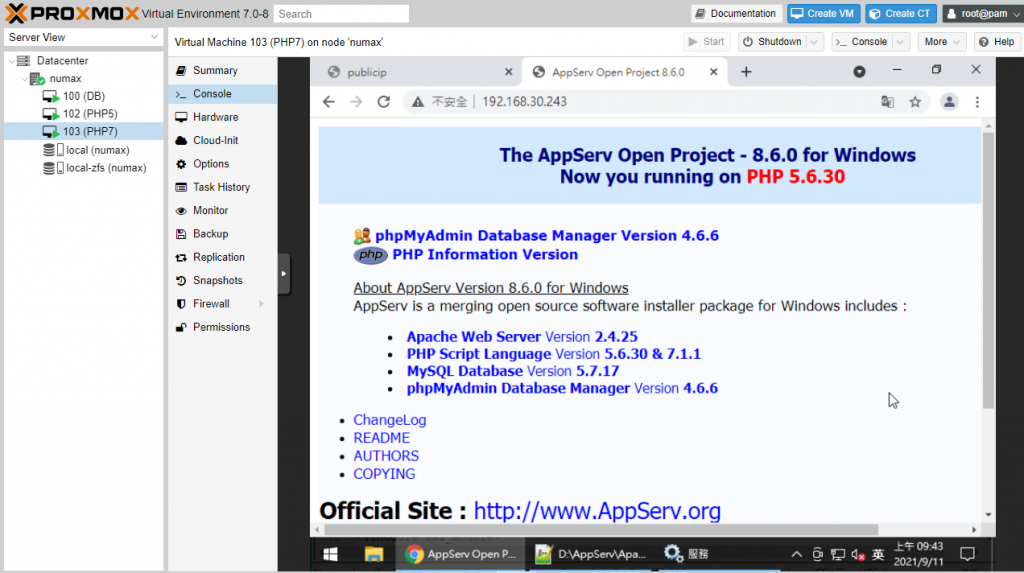Open the Task History panel
This screenshot has height=573, width=1024.
221,188
